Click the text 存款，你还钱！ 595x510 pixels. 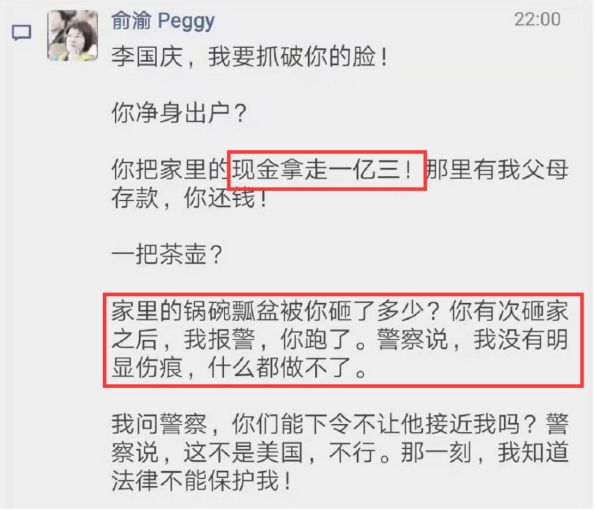coord(189,197)
